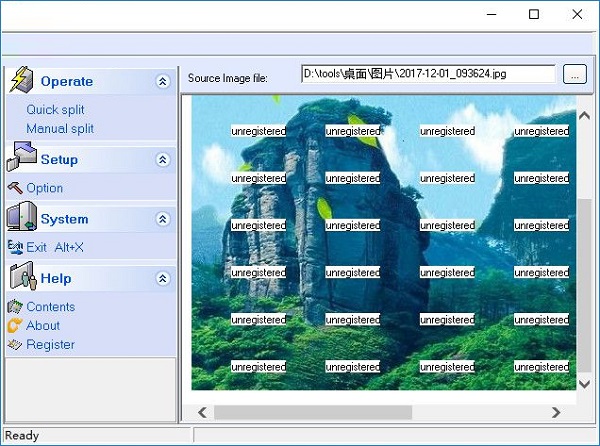Click the horizontal scrollbar left arrow
Viewport: 600px width, 446px height.
(202, 412)
